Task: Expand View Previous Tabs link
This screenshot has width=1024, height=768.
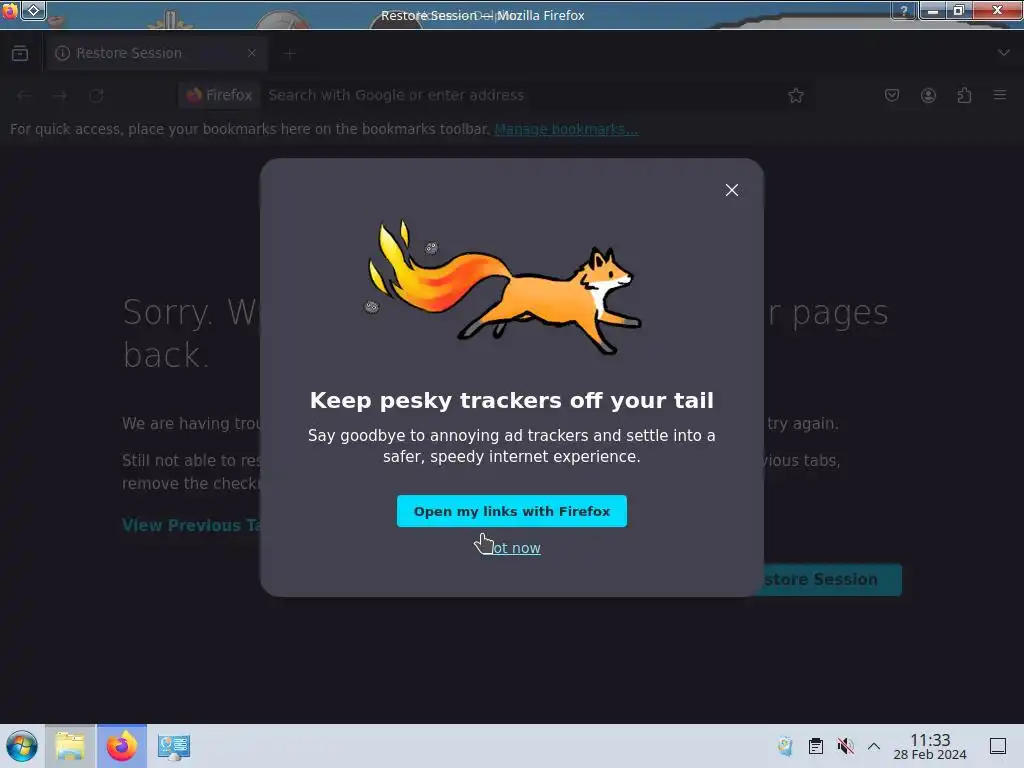Action: [191, 526]
